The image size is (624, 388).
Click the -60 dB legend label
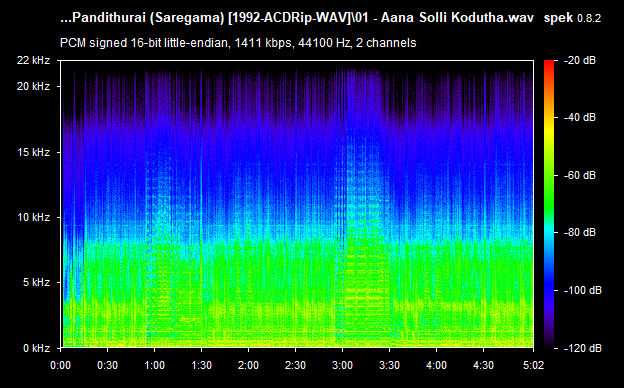pos(579,175)
